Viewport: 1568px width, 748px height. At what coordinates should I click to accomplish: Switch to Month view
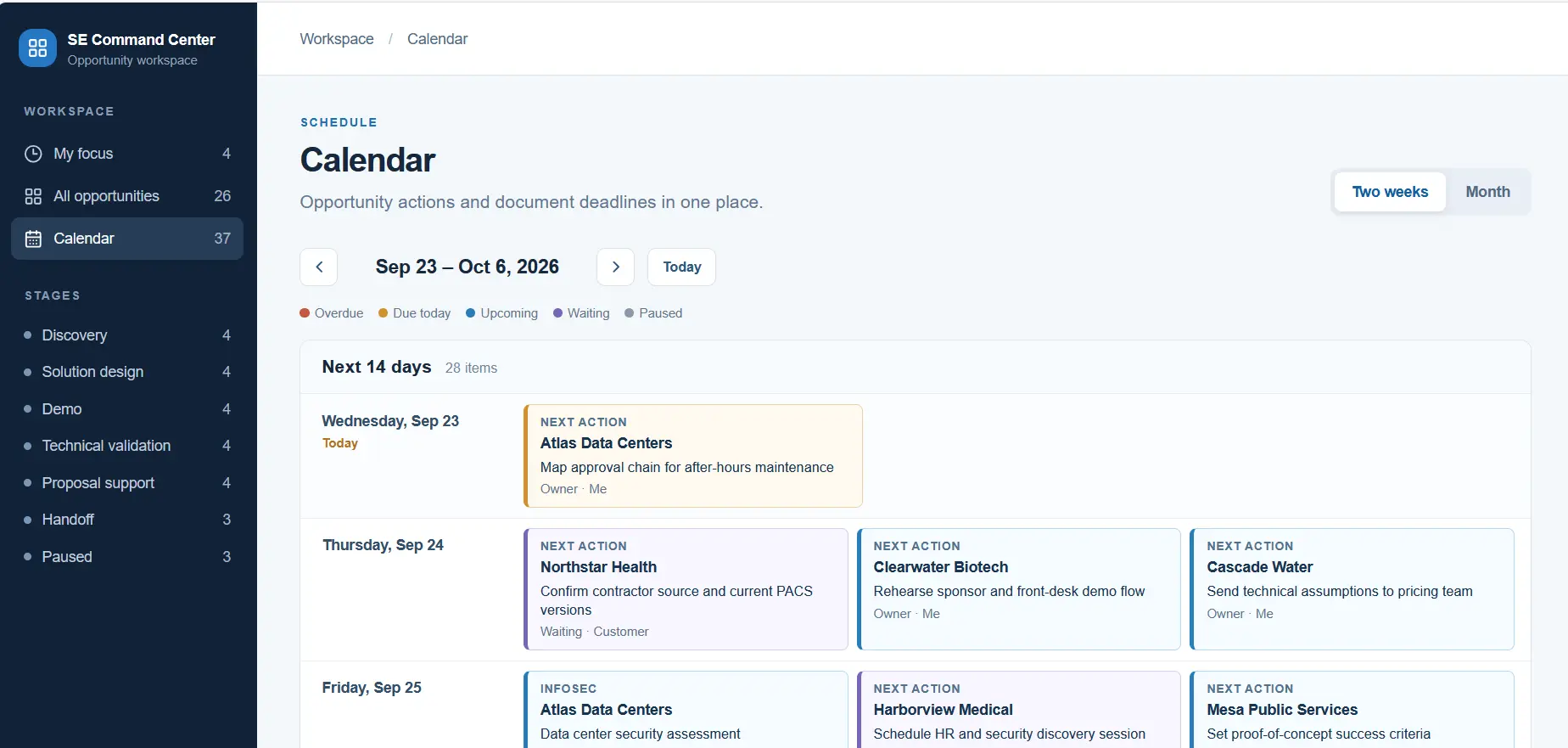[1488, 192]
